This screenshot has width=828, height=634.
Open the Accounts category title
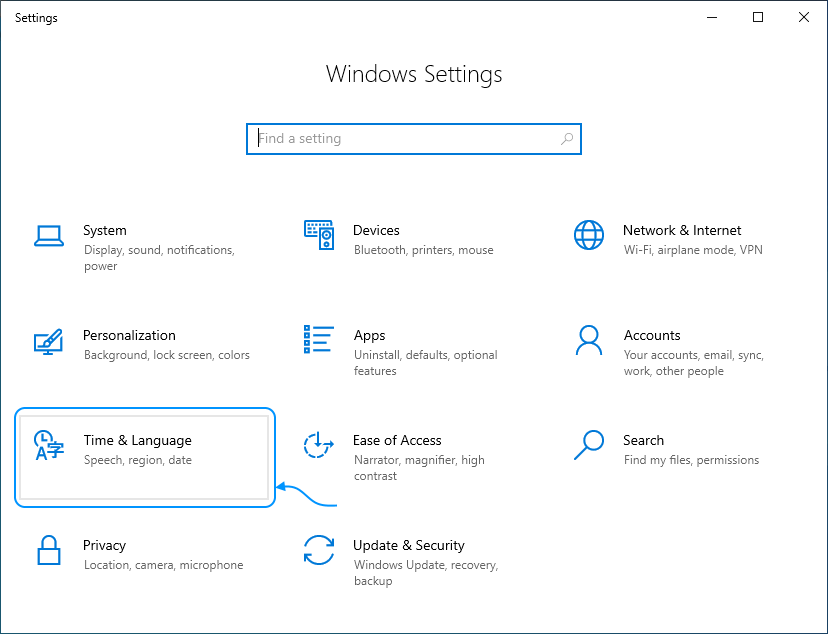pos(652,335)
